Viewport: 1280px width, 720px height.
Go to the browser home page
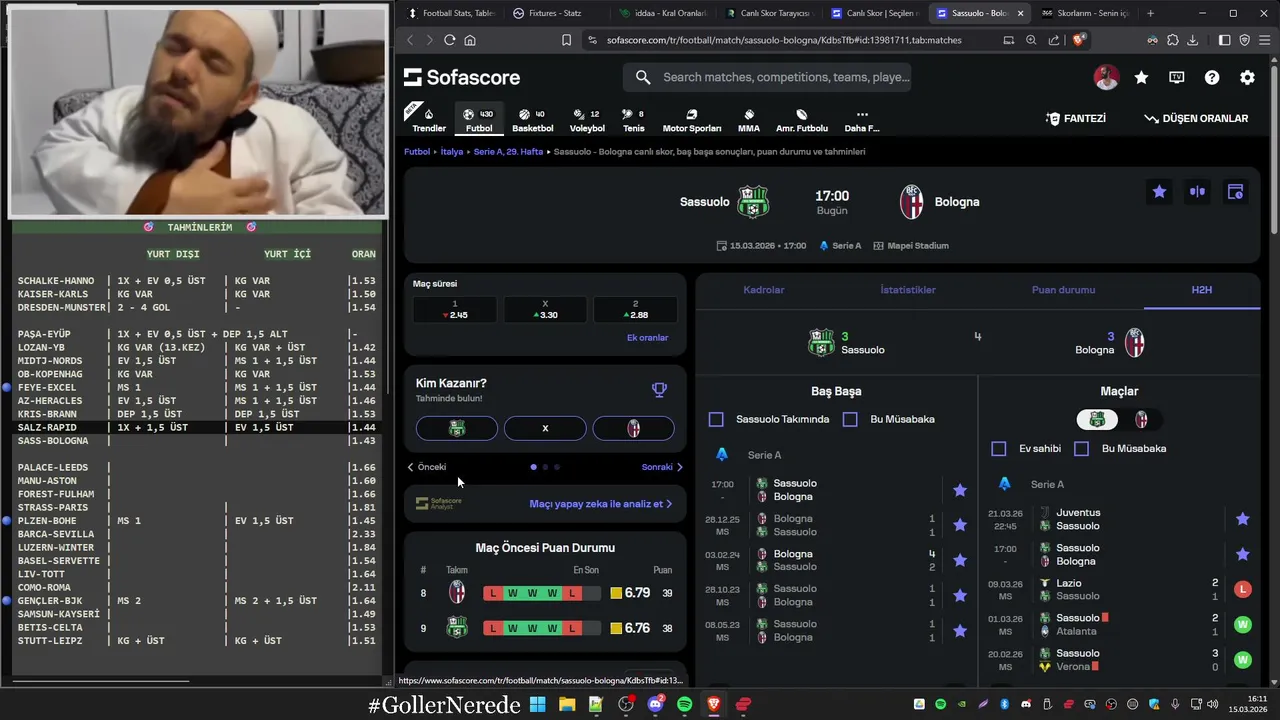pyautogui.click(x=470, y=40)
